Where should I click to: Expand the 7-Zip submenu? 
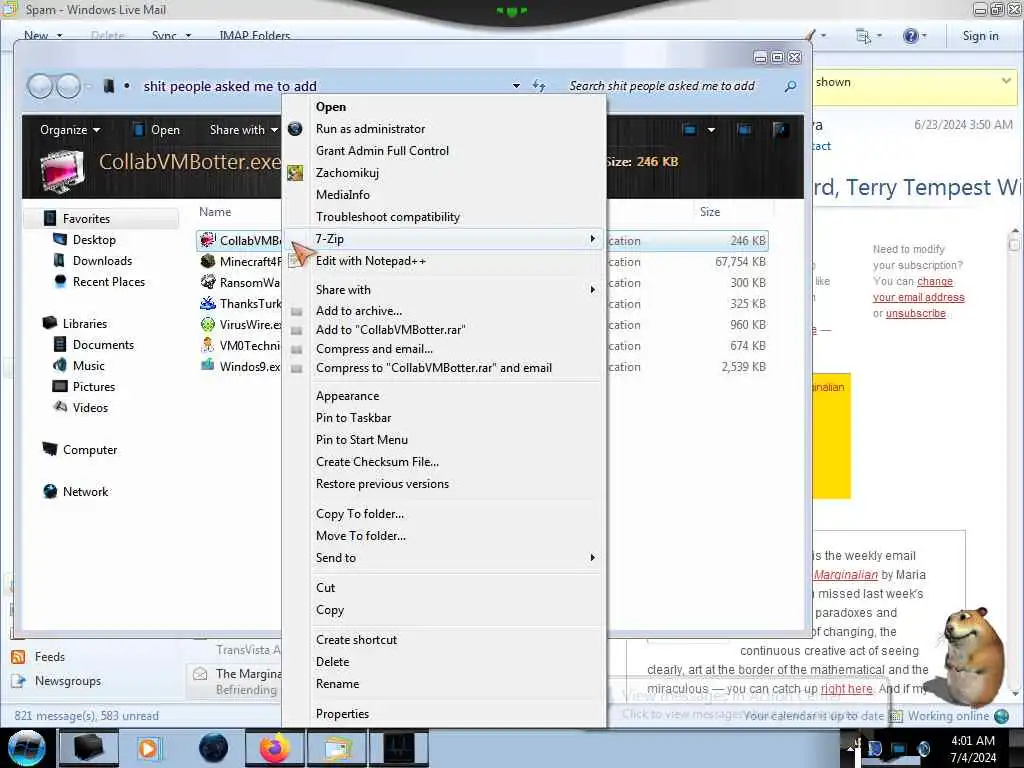click(592, 239)
